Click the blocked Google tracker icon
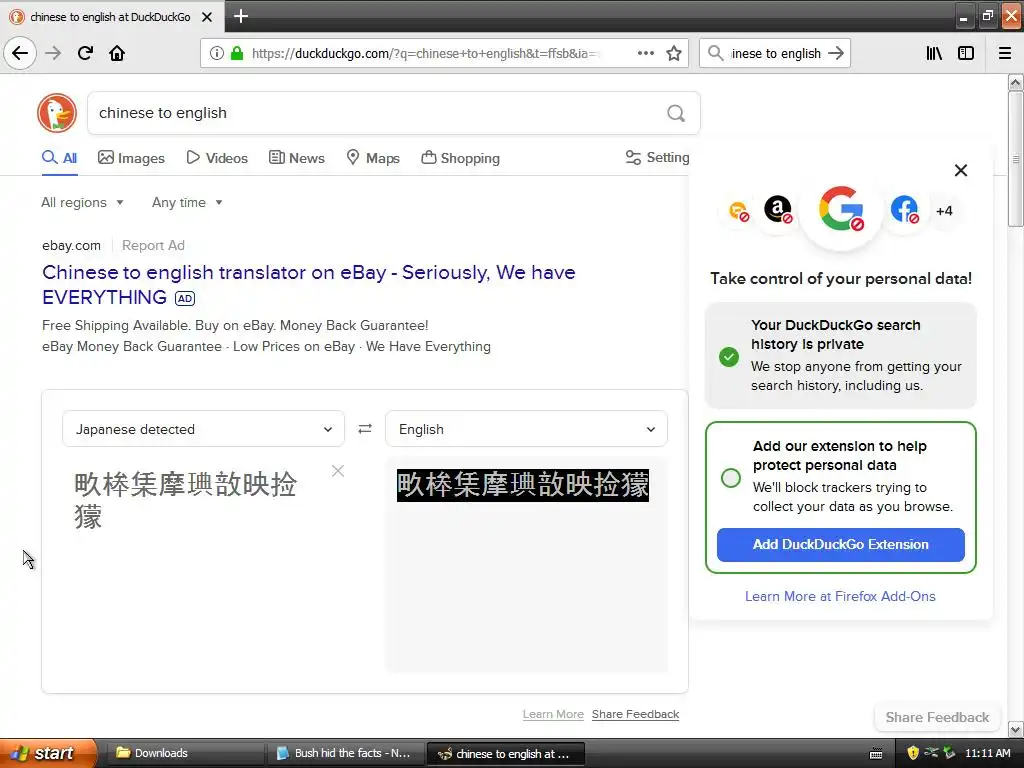Screen dimensions: 1024x768 (x=841, y=209)
